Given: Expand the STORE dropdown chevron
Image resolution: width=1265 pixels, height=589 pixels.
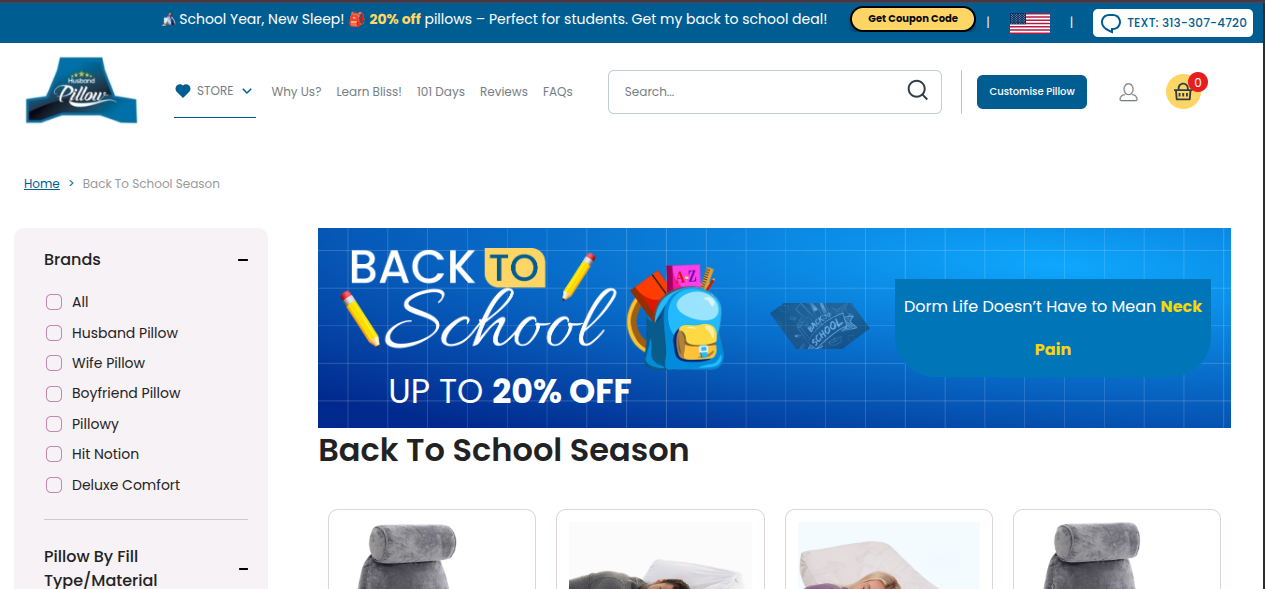Looking at the screenshot, I should 247,91.
